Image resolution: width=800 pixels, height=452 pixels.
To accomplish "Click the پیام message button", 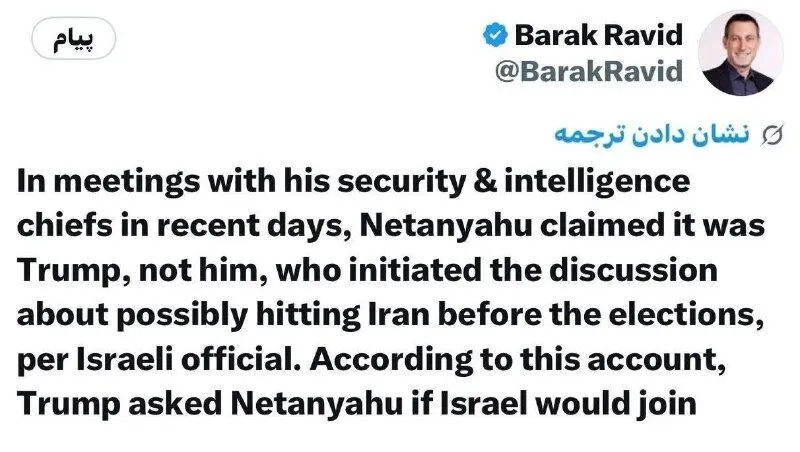I will (74, 38).
